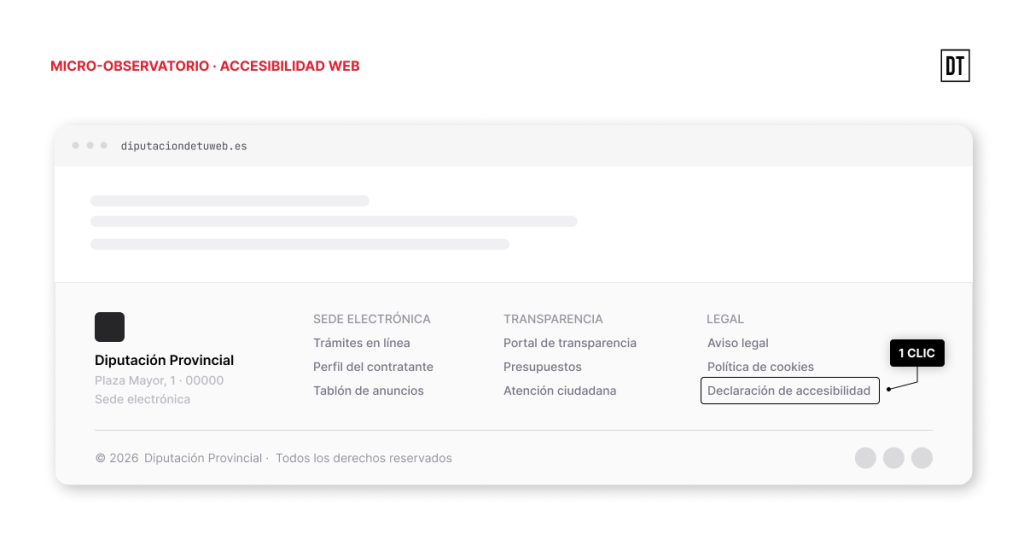Click the diputaciondetuweb.es address bar

click(184, 146)
